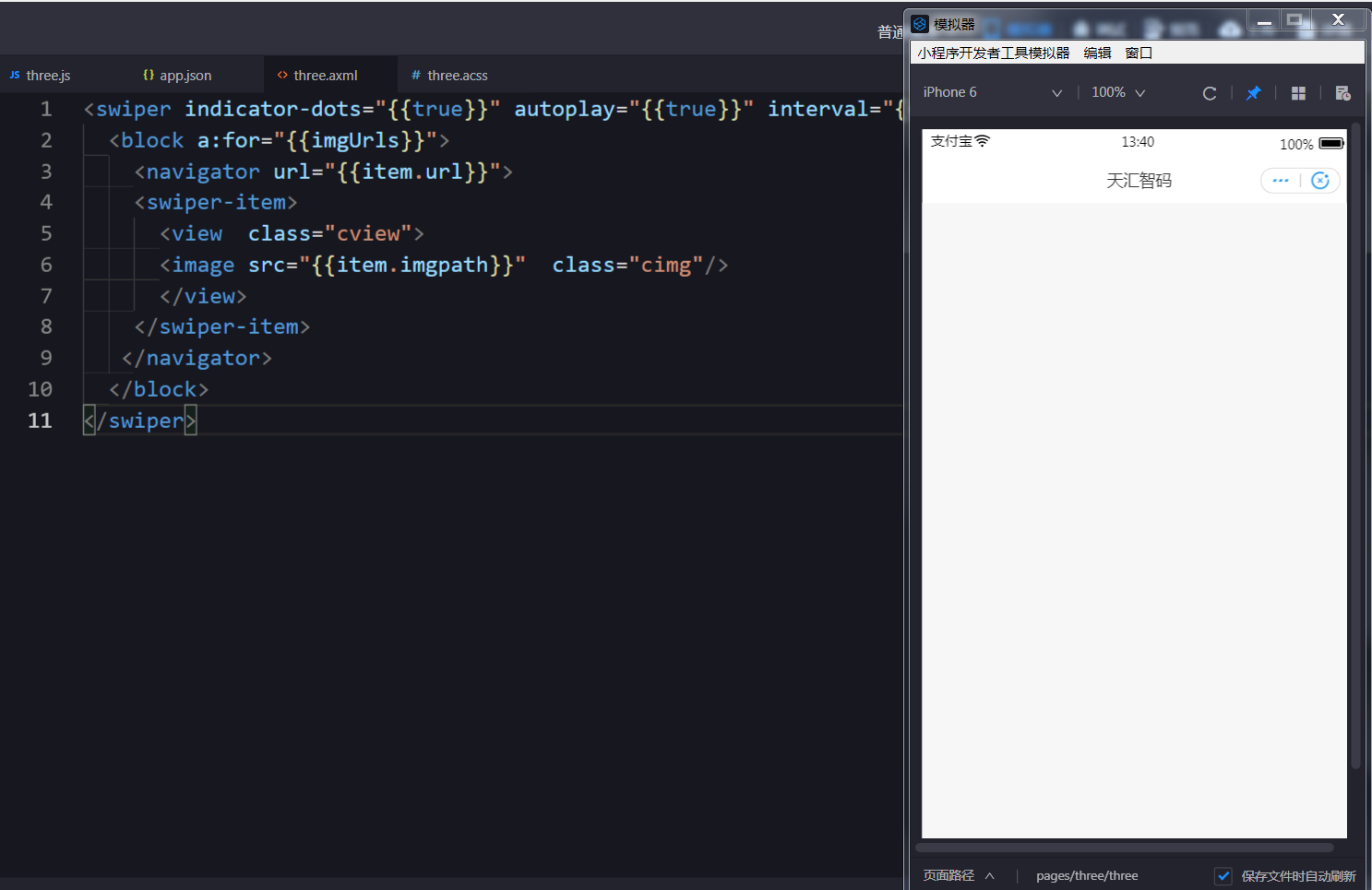This screenshot has width=1372, height=890.
Task: Click the swiper-item opening tag on line 4
Action: (x=216, y=202)
